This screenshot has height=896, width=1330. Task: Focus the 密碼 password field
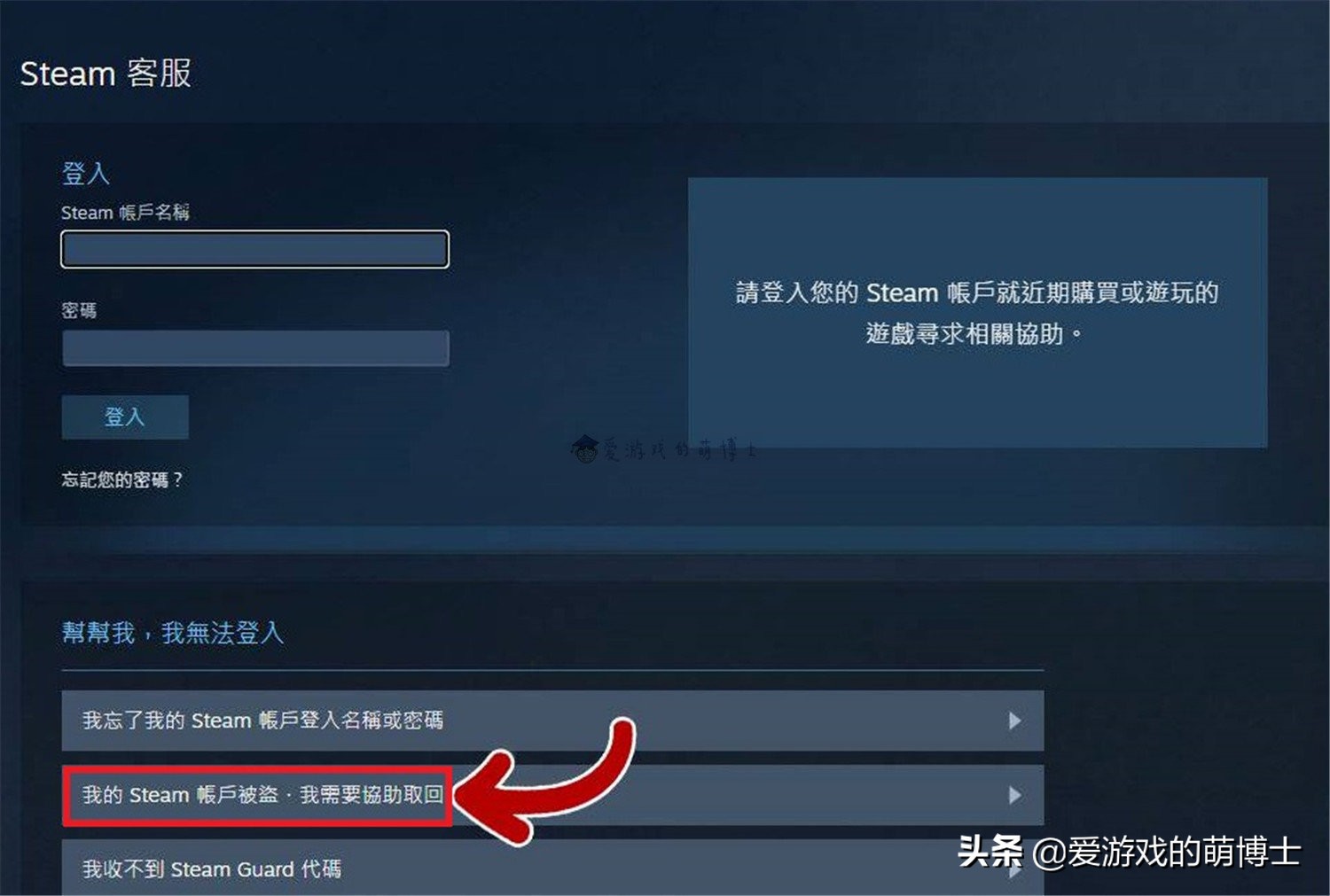[x=255, y=348]
